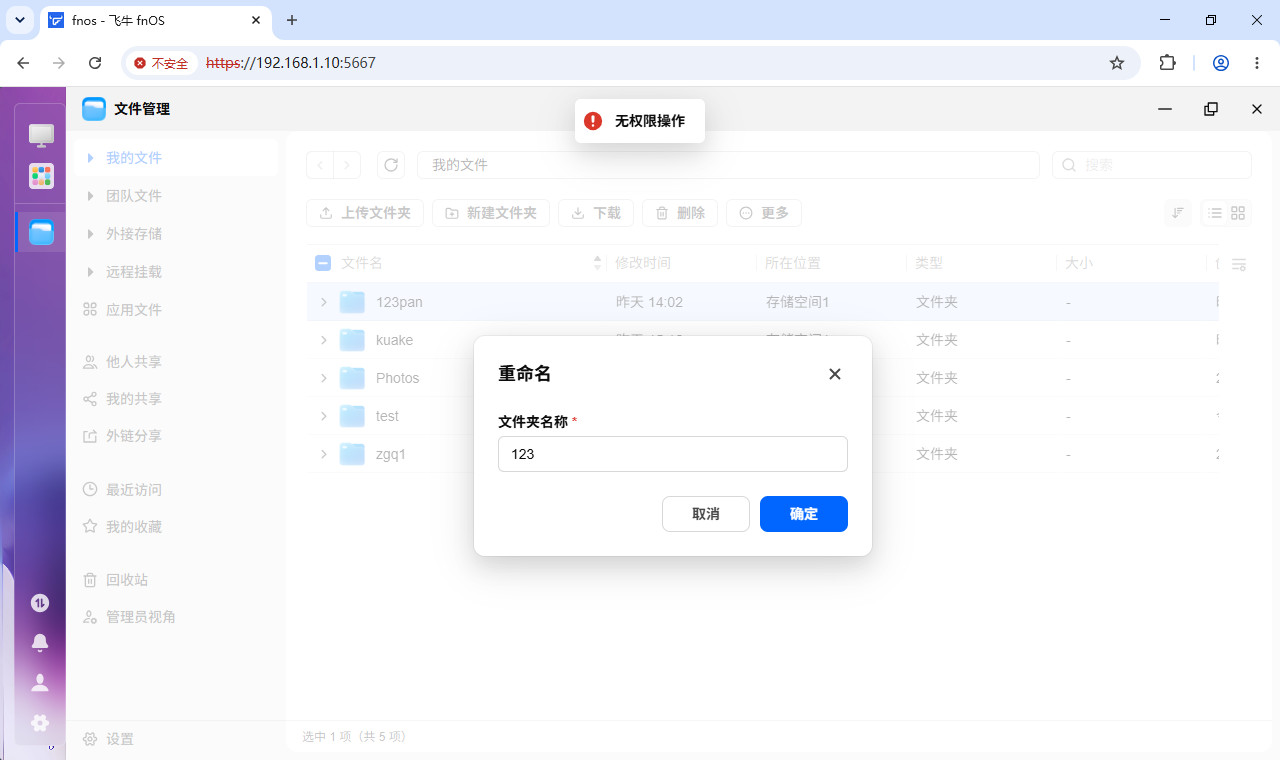Close the 重命名 dialog with X
This screenshot has width=1280, height=760.
835,374
